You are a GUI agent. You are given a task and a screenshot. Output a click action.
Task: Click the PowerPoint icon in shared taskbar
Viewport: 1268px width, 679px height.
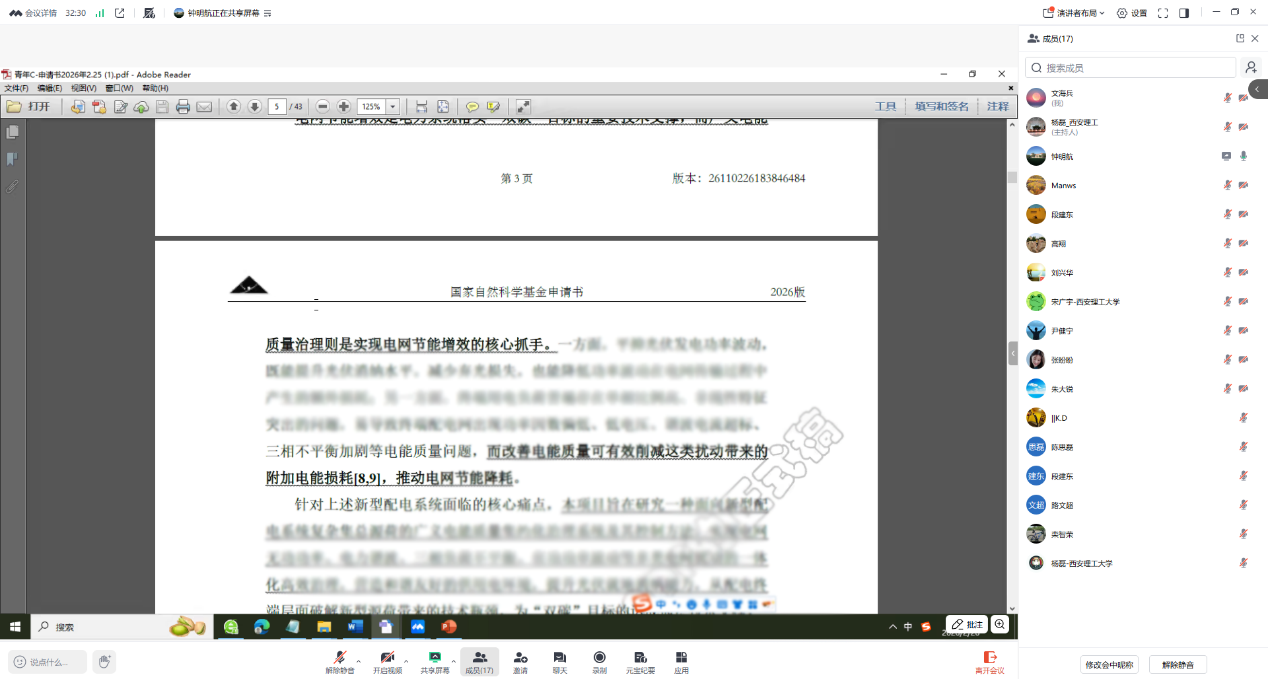coord(448,627)
